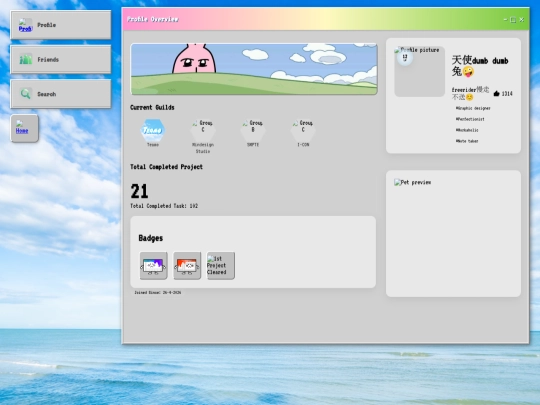Minimize the Profile Overview window
This screenshot has width=540, height=405.
point(505,20)
